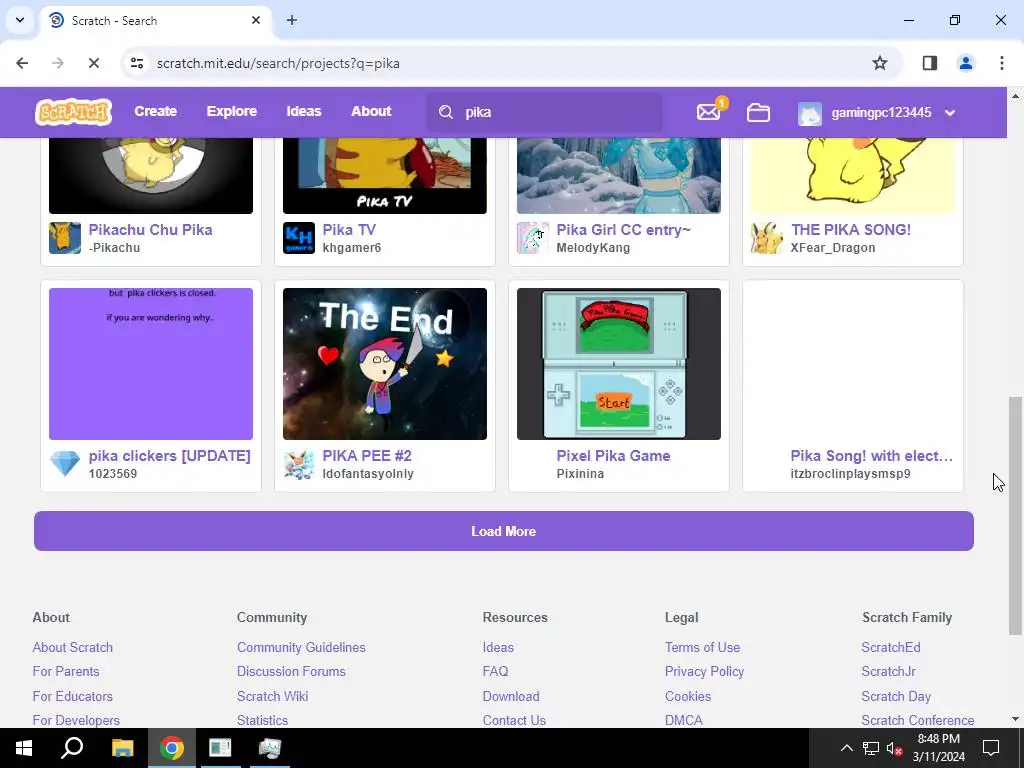Image resolution: width=1024 pixels, height=768 pixels.
Task: Click the page vertical scrollbar thumb
Action: coord(1015,515)
